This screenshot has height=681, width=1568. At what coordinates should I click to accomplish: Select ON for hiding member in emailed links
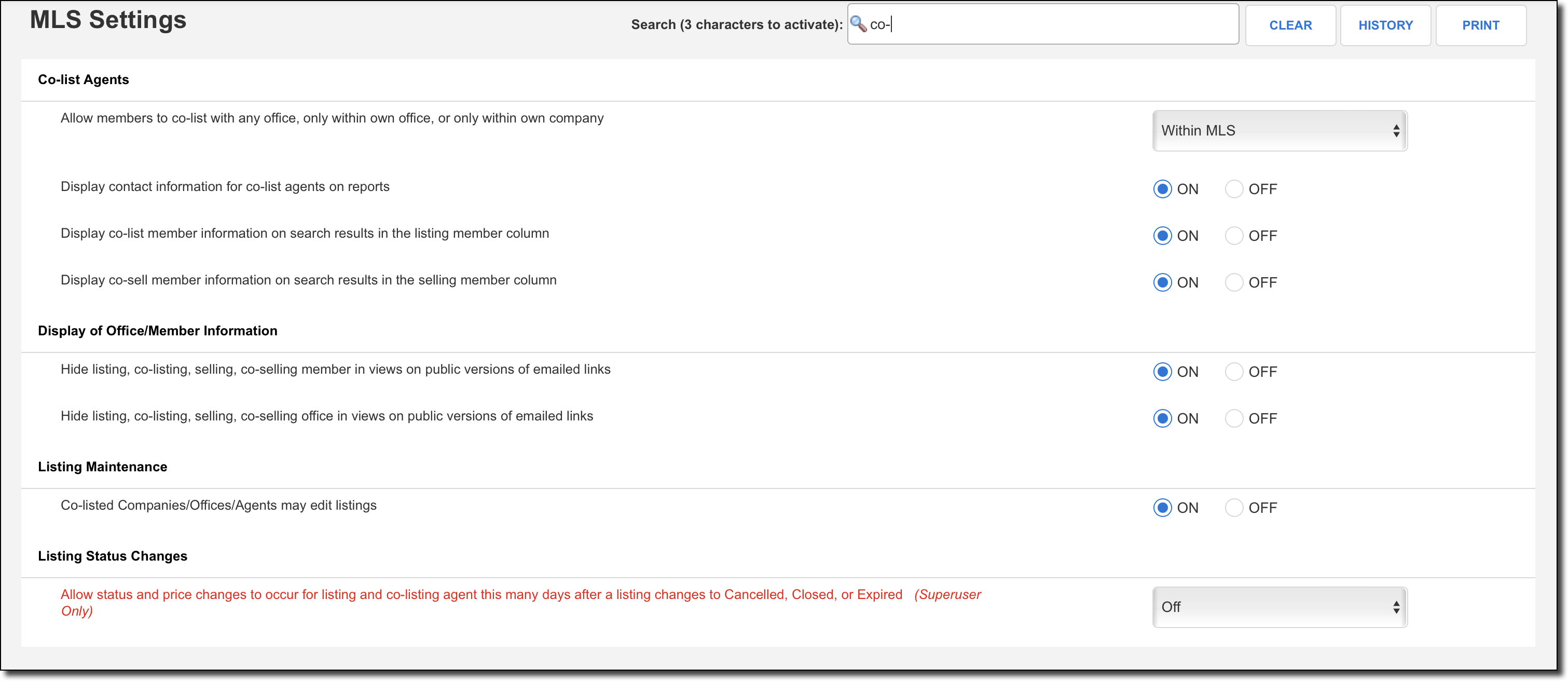click(1162, 372)
